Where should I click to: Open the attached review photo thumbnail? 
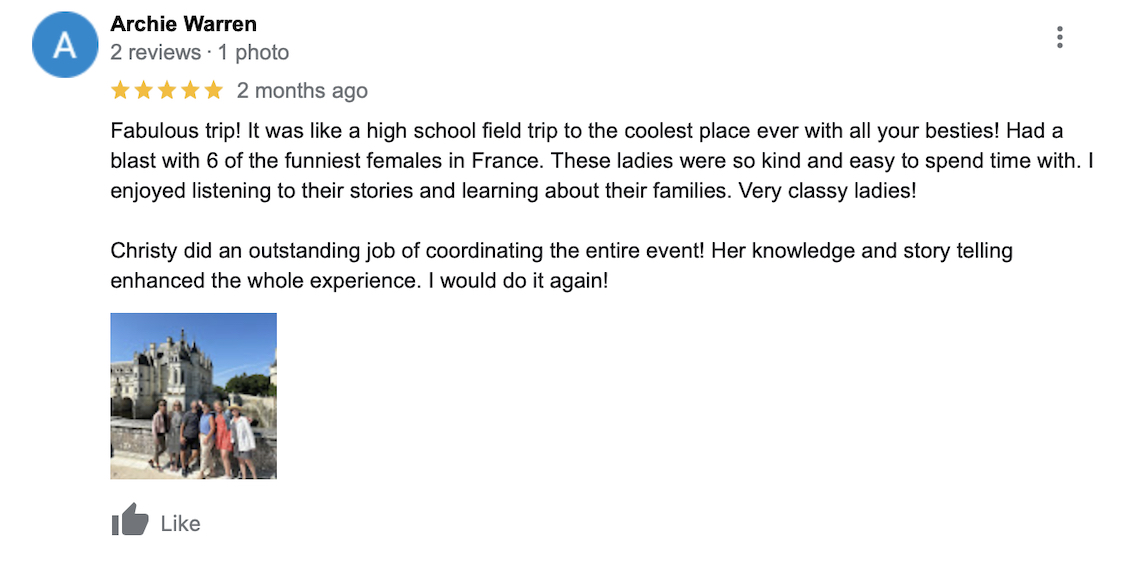coord(194,396)
